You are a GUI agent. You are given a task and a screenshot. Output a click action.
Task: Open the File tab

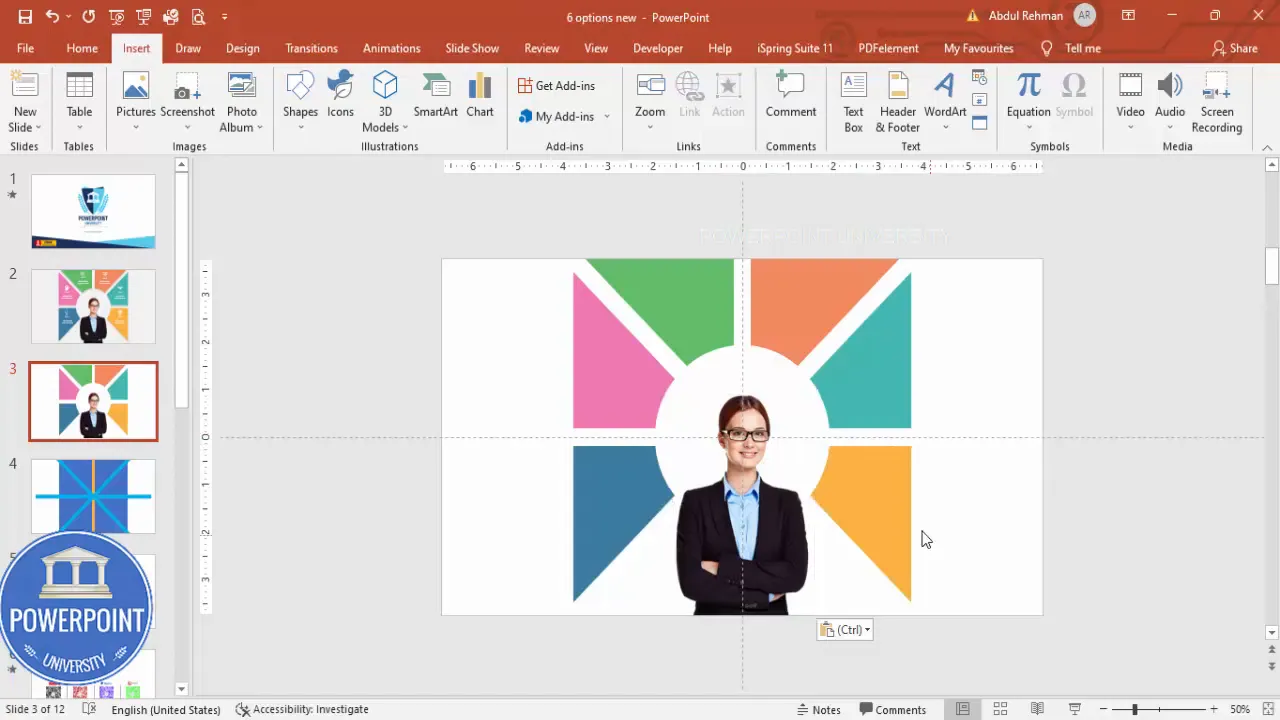click(25, 48)
